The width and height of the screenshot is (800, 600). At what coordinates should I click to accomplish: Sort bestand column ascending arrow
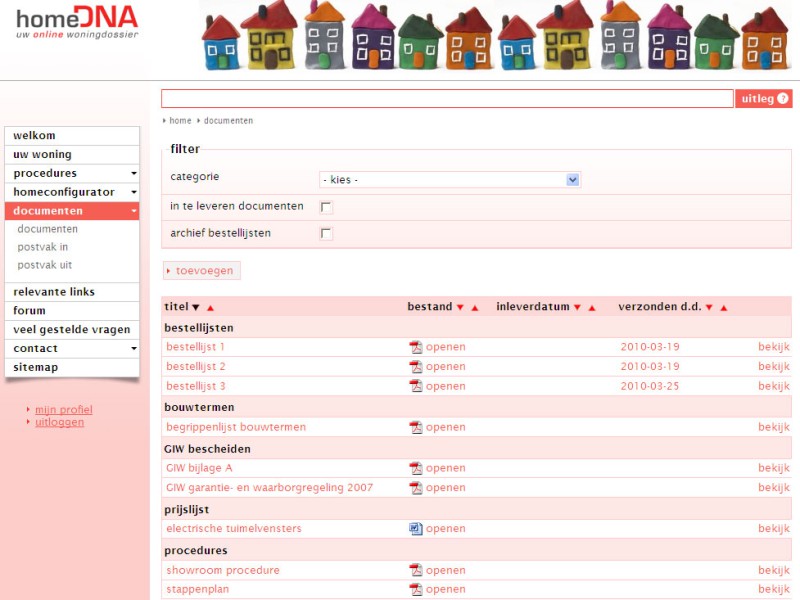(475, 308)
